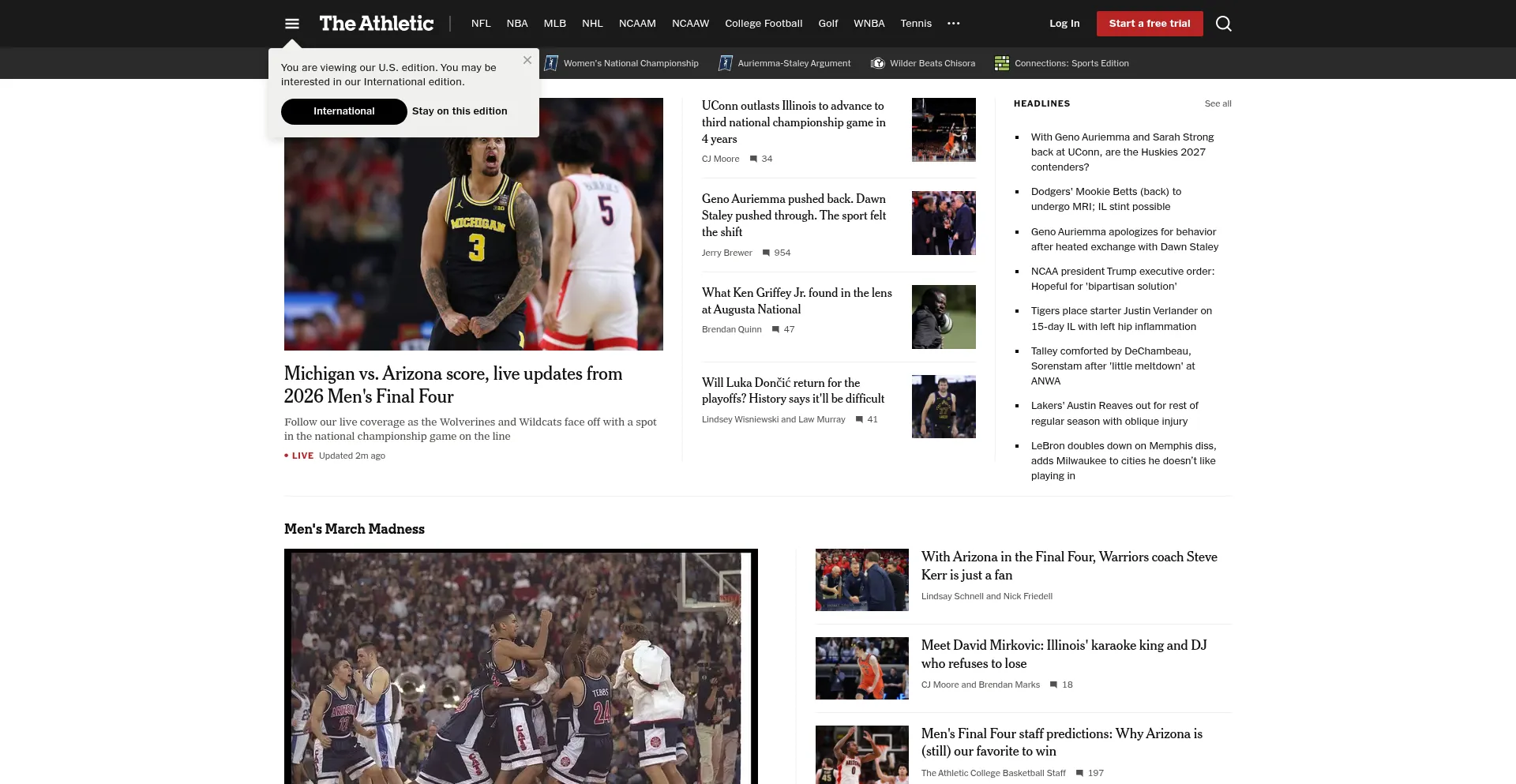The height and width of the screenshot is (784, 1516).
Task: Open Auriemma-Staley Argument topic link
Action: 794,63
